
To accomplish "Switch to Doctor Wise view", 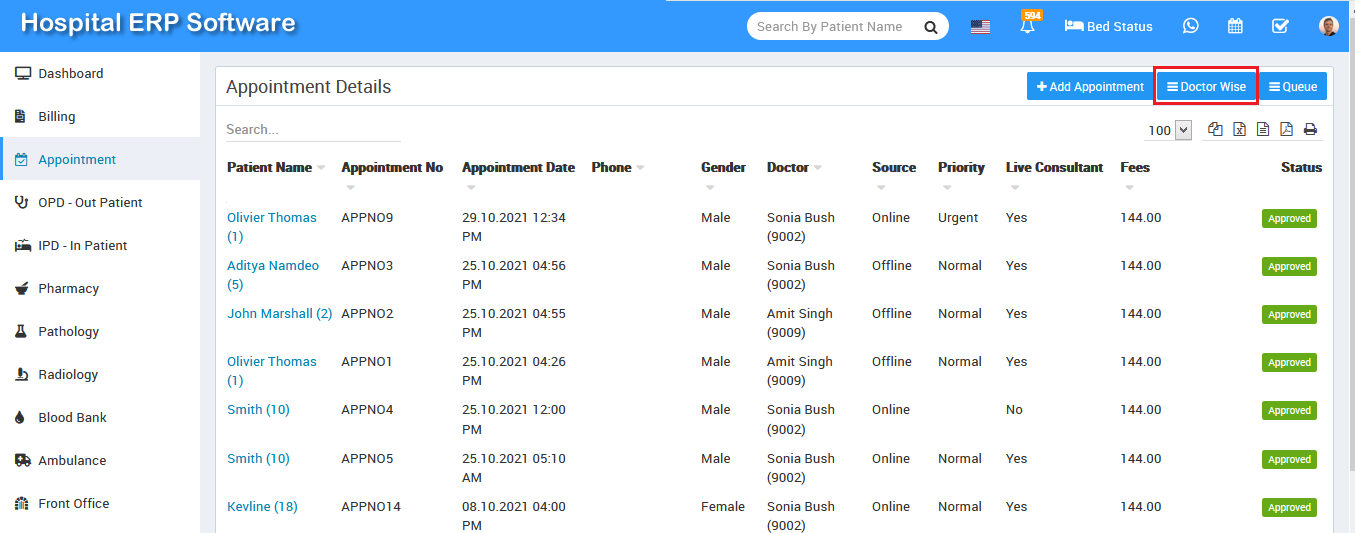I will (1206, 86).
